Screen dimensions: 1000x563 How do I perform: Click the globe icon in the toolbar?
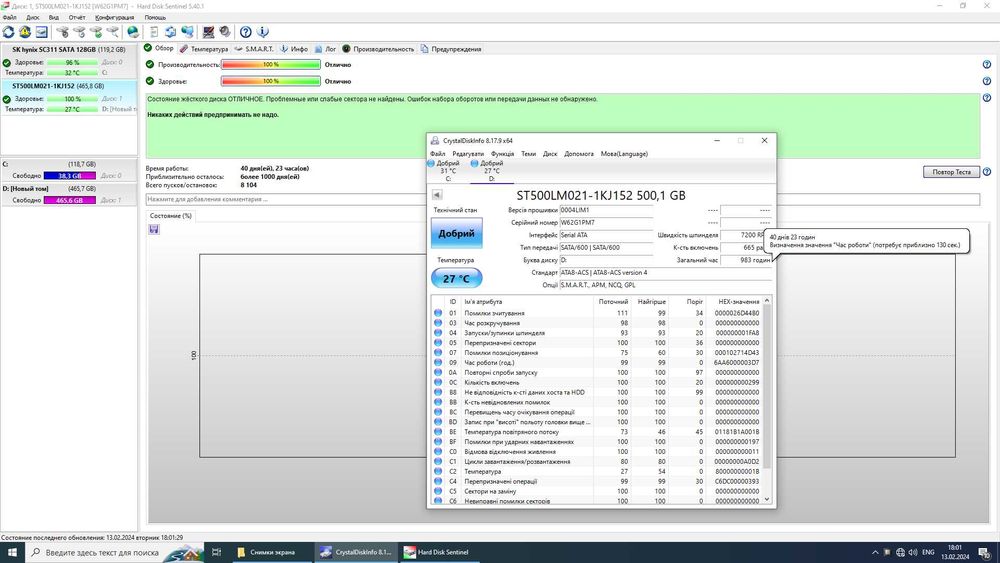coord(132,32)
